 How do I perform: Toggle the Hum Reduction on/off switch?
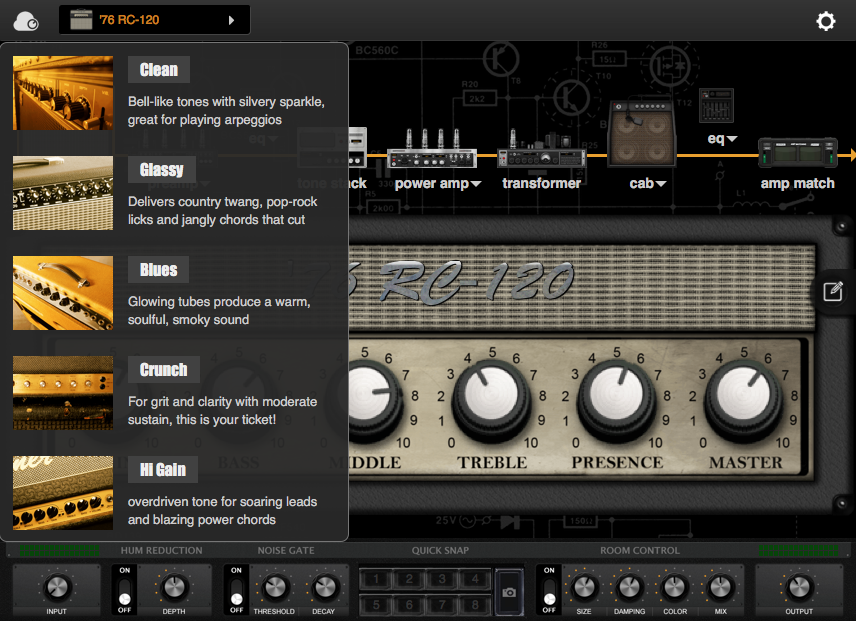(x=124, y=589)
